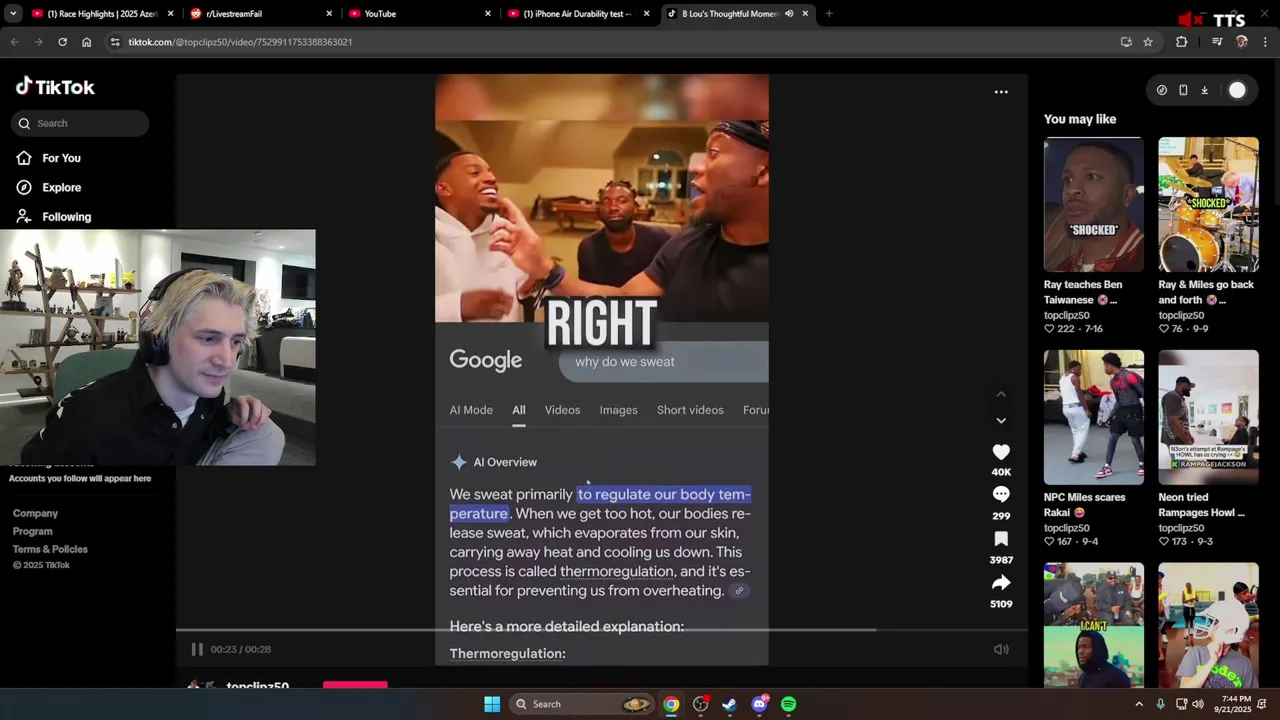Open Spotify from the taskbar
Screen dimensions: 1280x720
[788, 704]
